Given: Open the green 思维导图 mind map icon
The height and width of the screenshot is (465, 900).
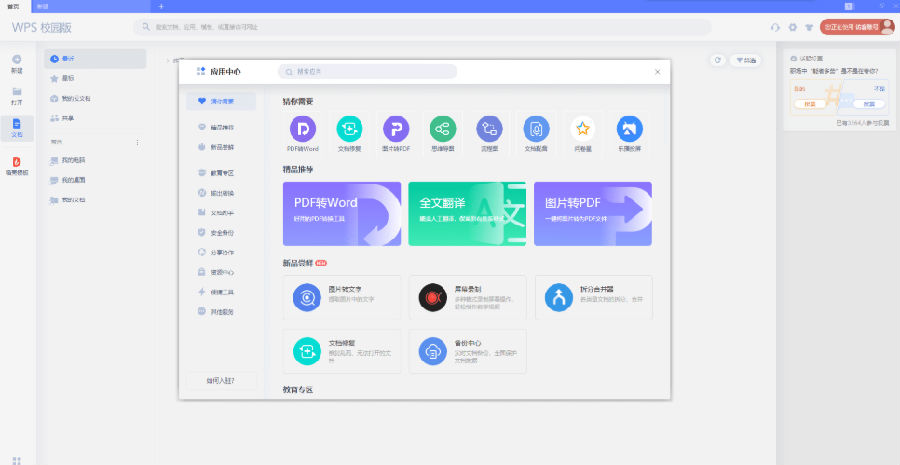Looking at the screenshot, I should [443, 129].
